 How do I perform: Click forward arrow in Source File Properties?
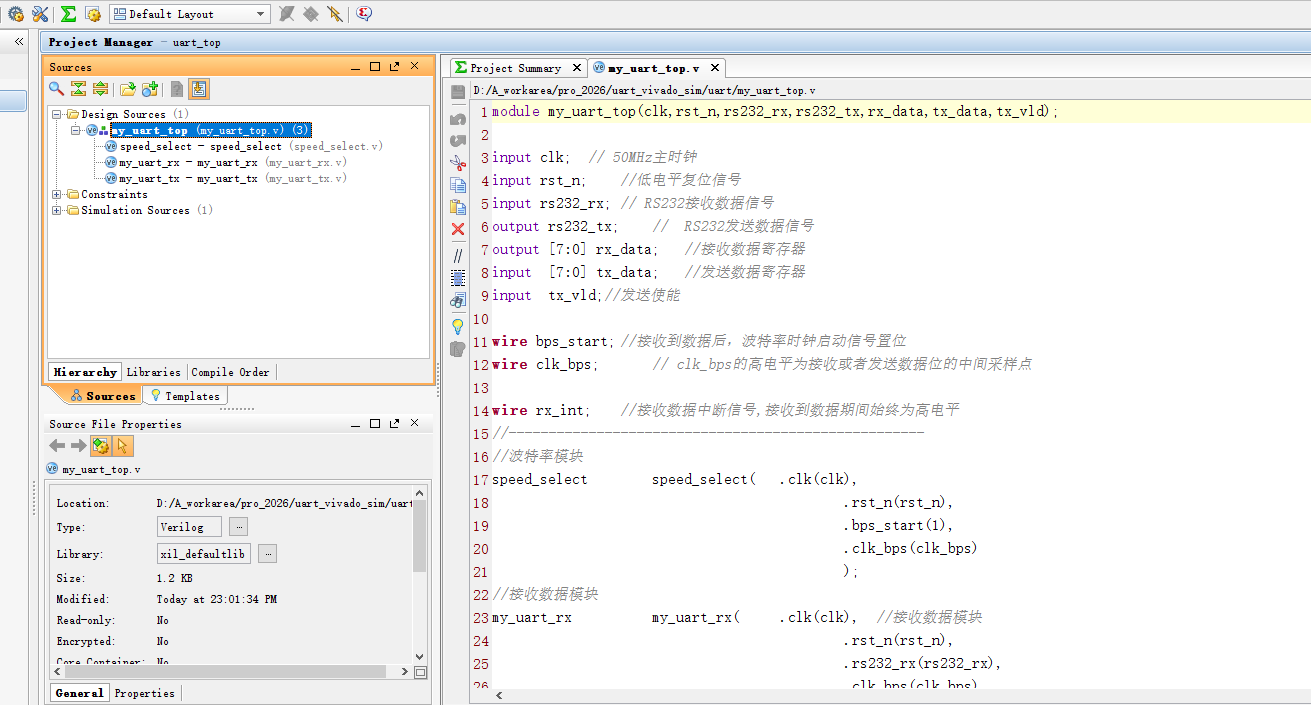(78, 446)
